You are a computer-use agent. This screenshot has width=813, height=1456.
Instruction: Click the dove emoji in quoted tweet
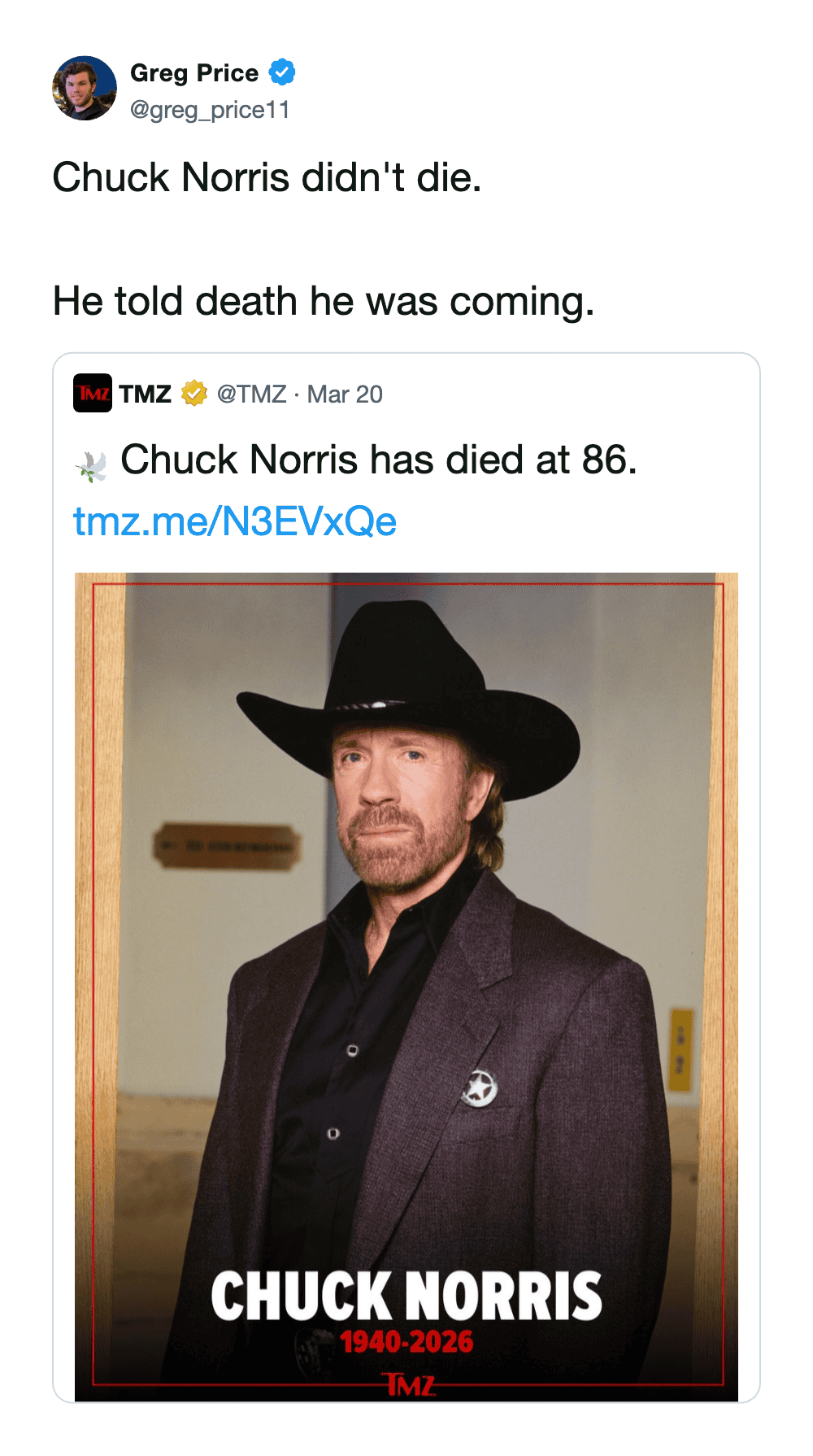(92, 466)
